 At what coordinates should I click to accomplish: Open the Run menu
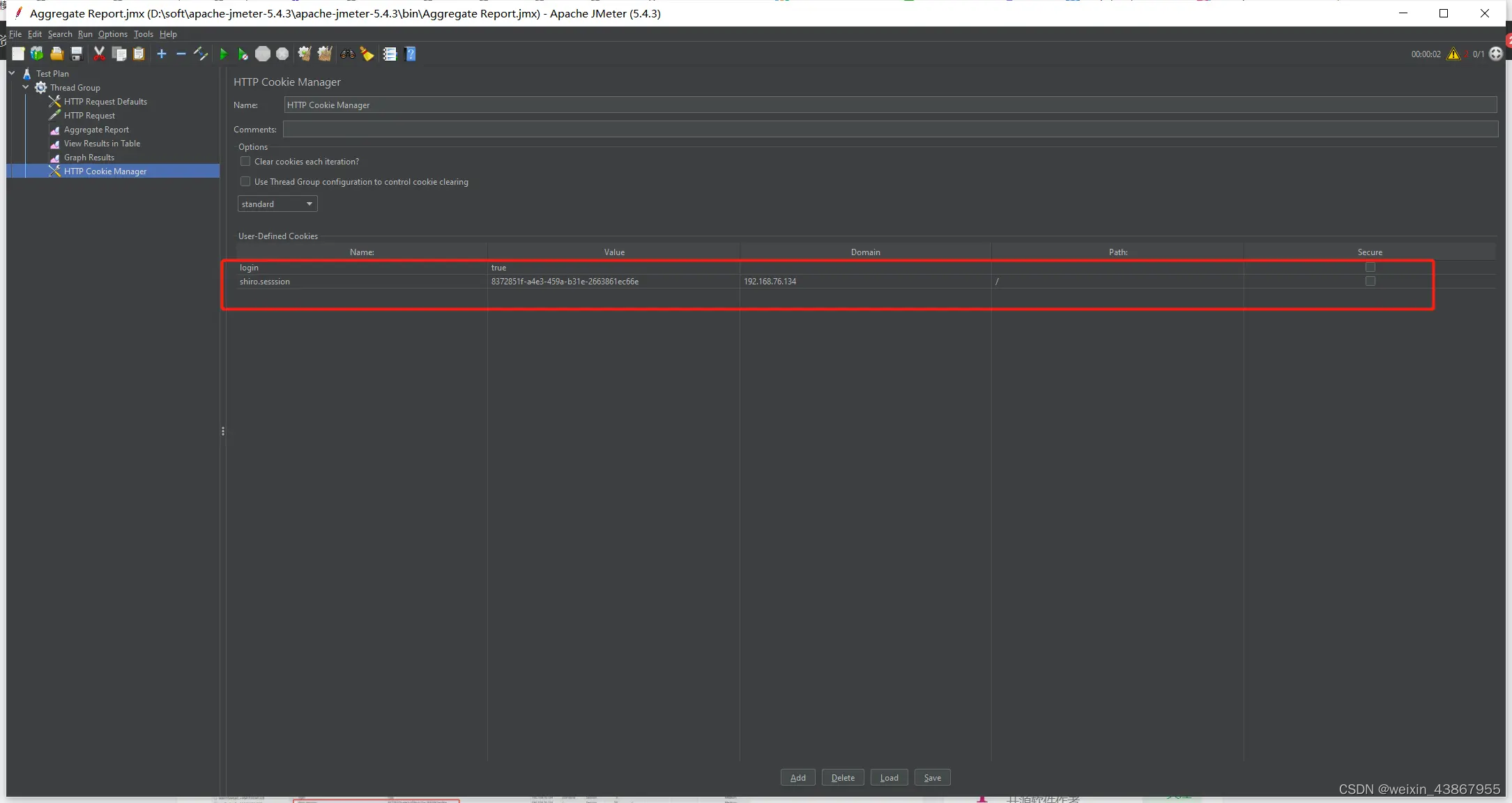[85, 34]
